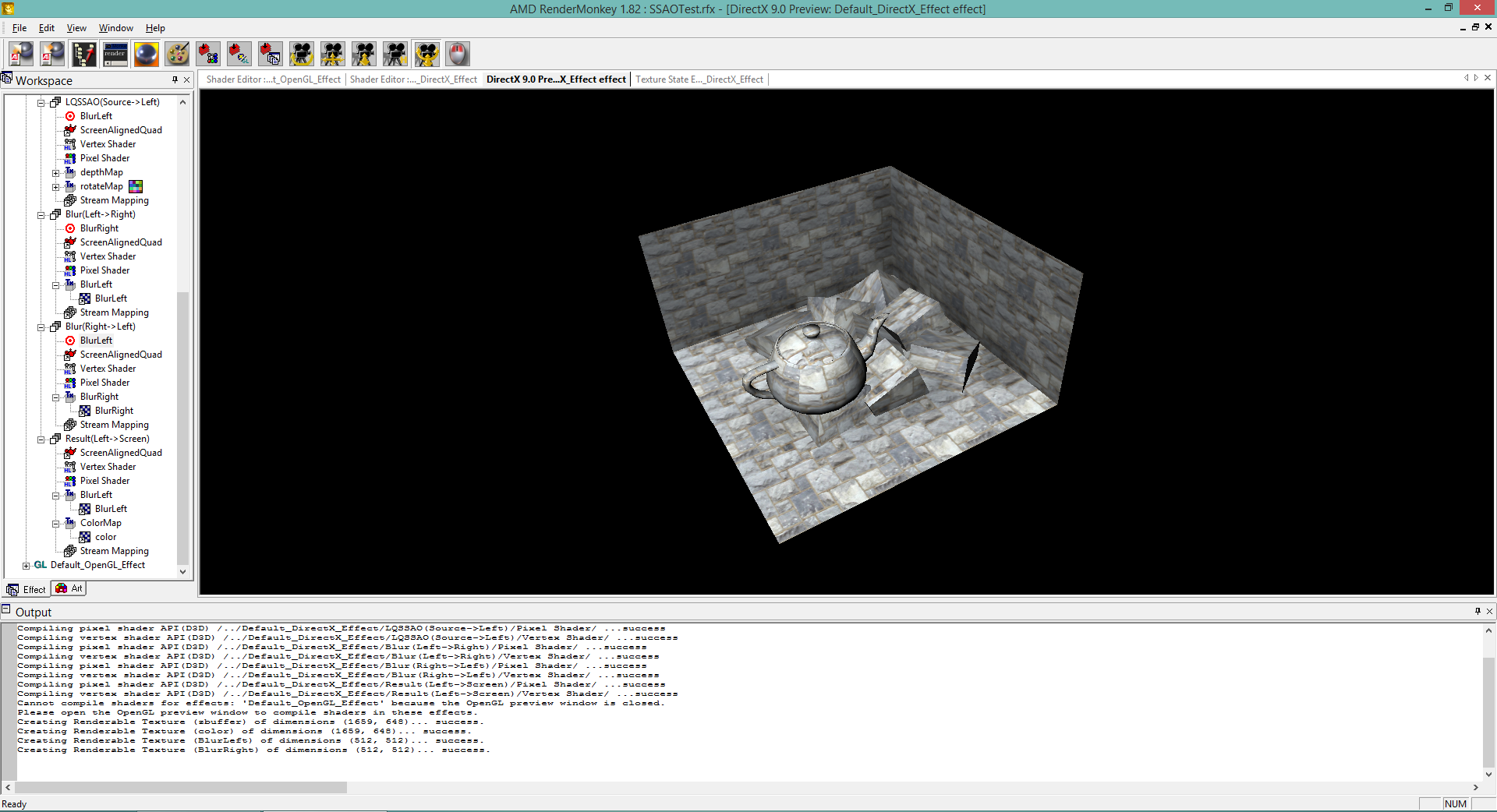The width and height of the screenshot is (1497, 812).
Task: Select the camera rotate mode icon
Action: pyautogui.click(x=302, y=54)
